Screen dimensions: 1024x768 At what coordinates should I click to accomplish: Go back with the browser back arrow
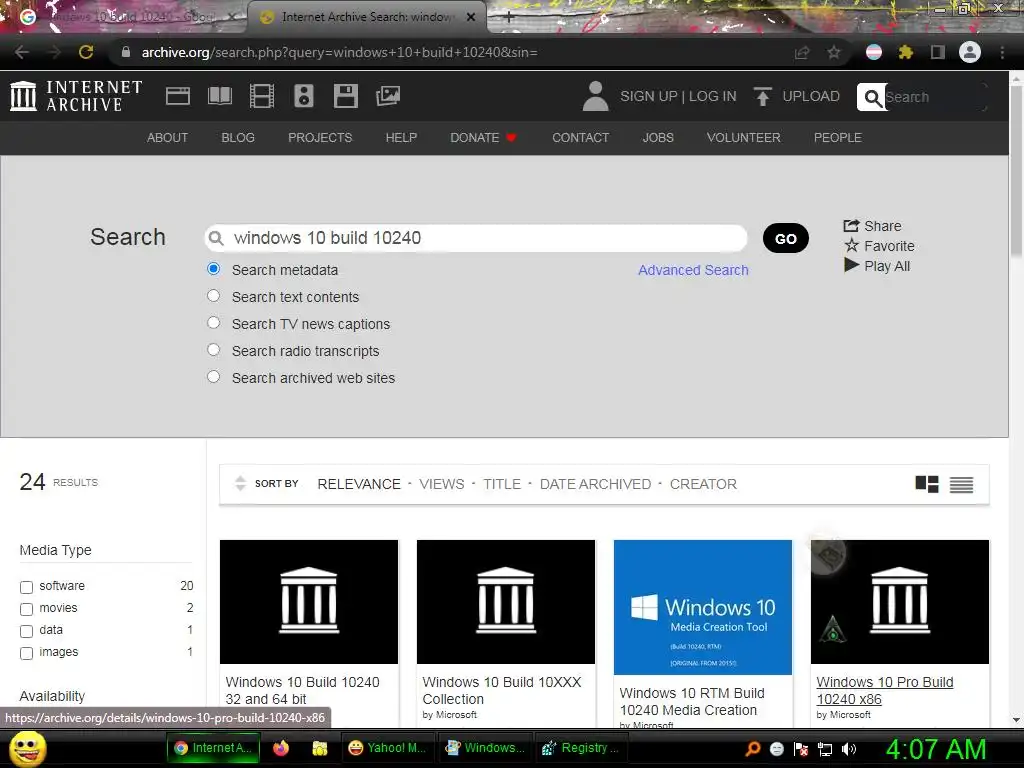coord(22,52)
